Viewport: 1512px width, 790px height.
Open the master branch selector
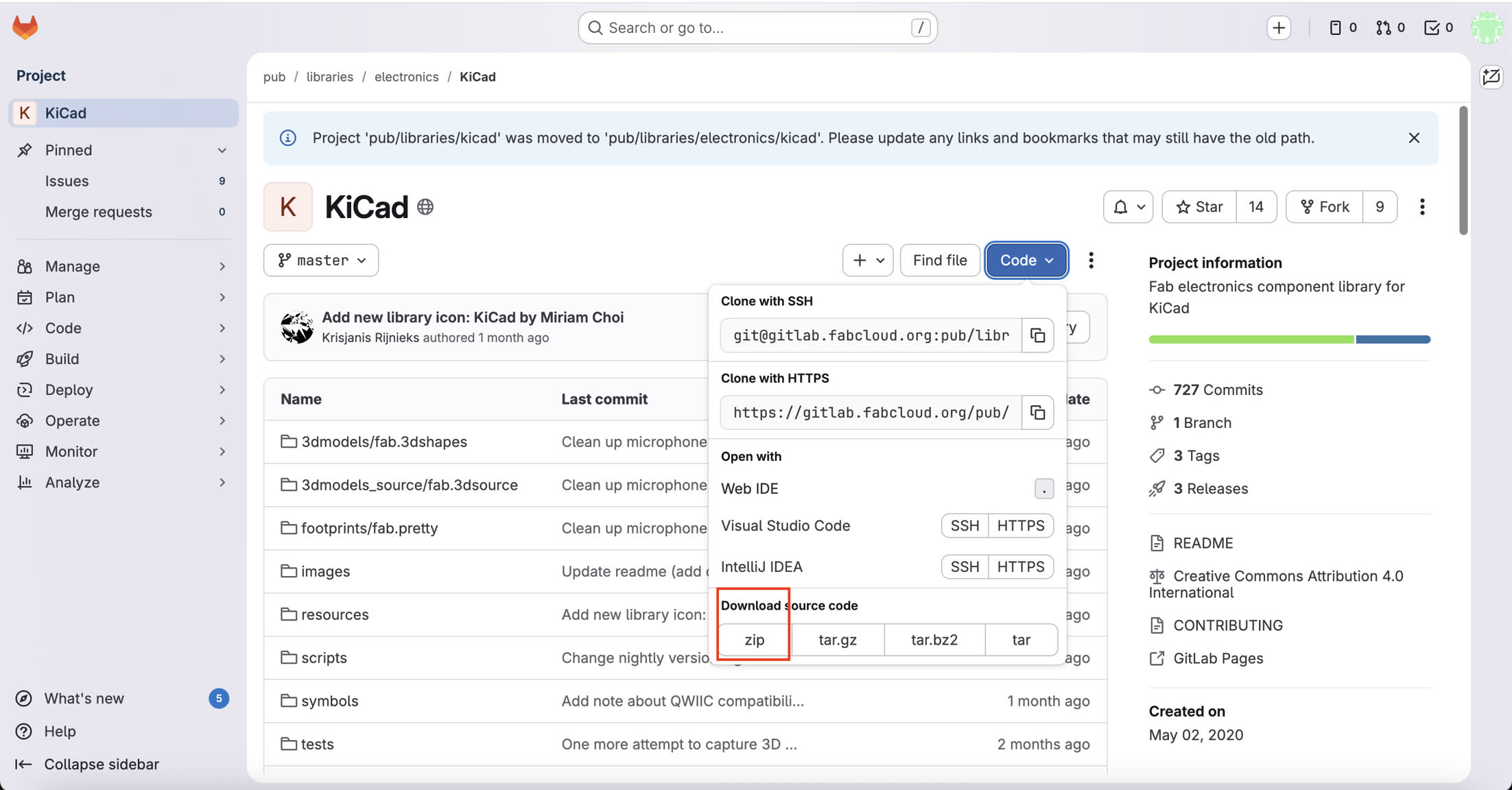tap(321, 260)
